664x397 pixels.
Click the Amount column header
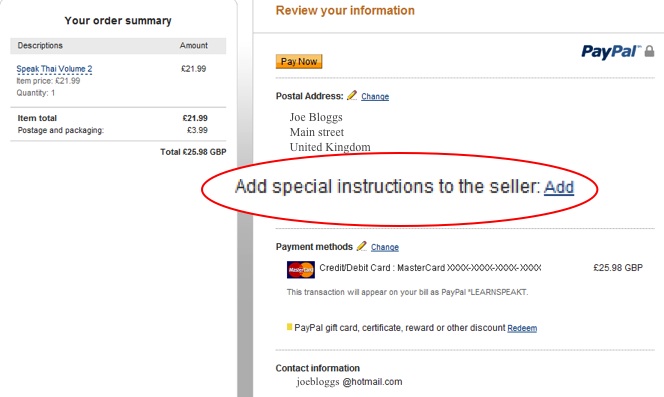[x=194, y=45]
